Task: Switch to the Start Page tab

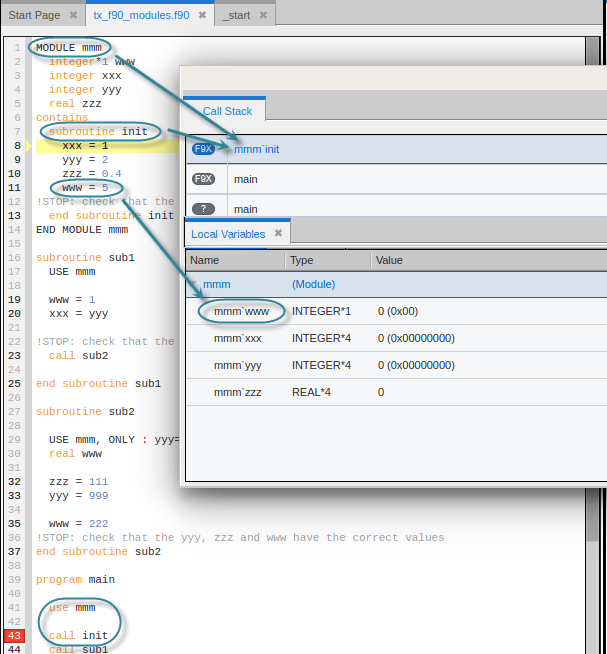Action: 34,16
